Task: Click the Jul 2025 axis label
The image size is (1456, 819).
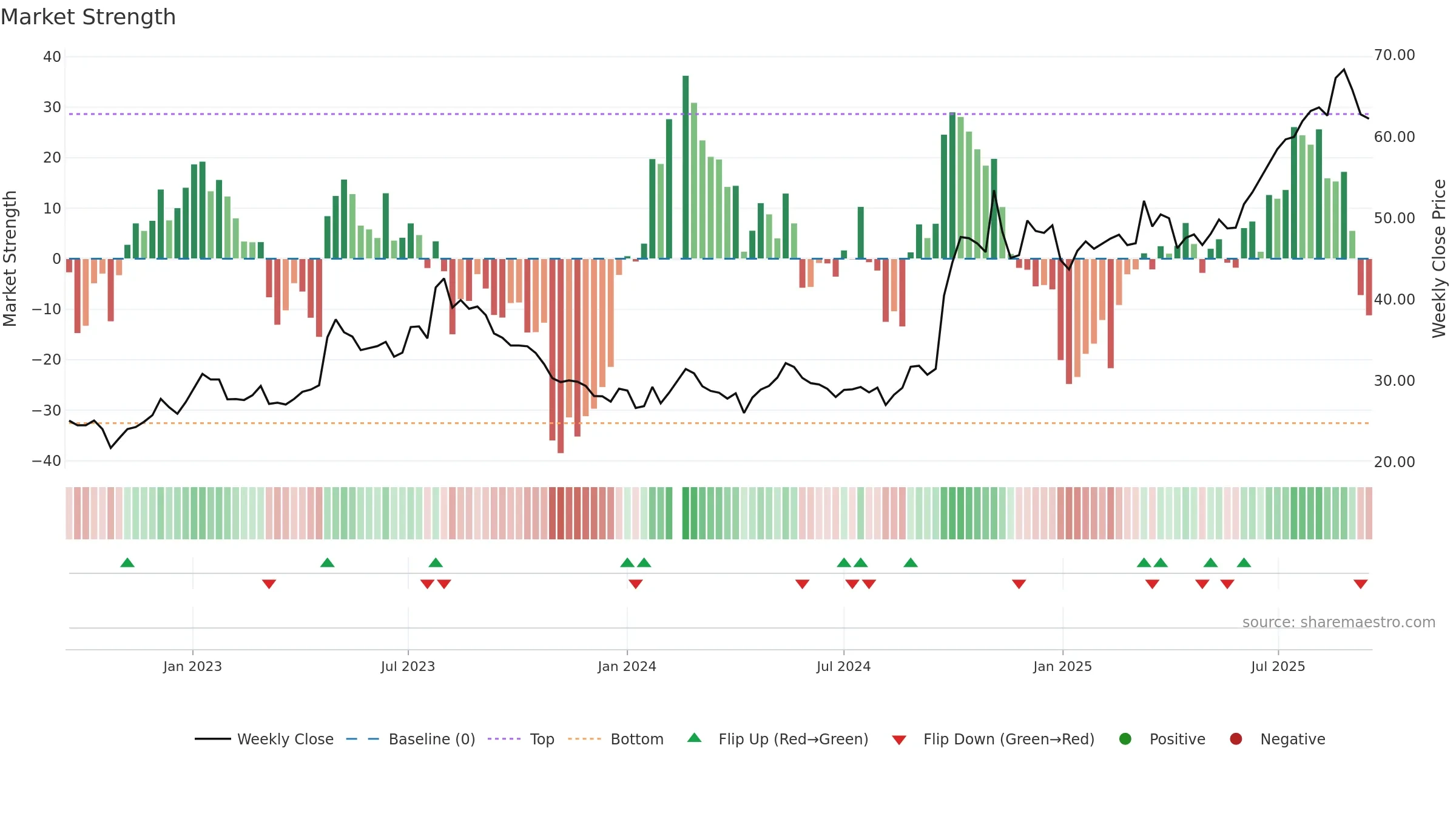Action: click(x=1278, y=666)
